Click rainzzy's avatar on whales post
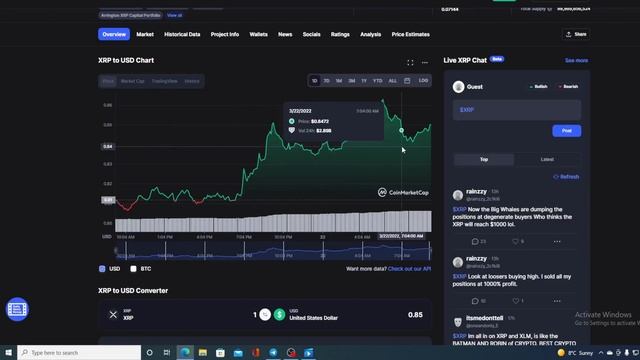 [x=458, y=195]
